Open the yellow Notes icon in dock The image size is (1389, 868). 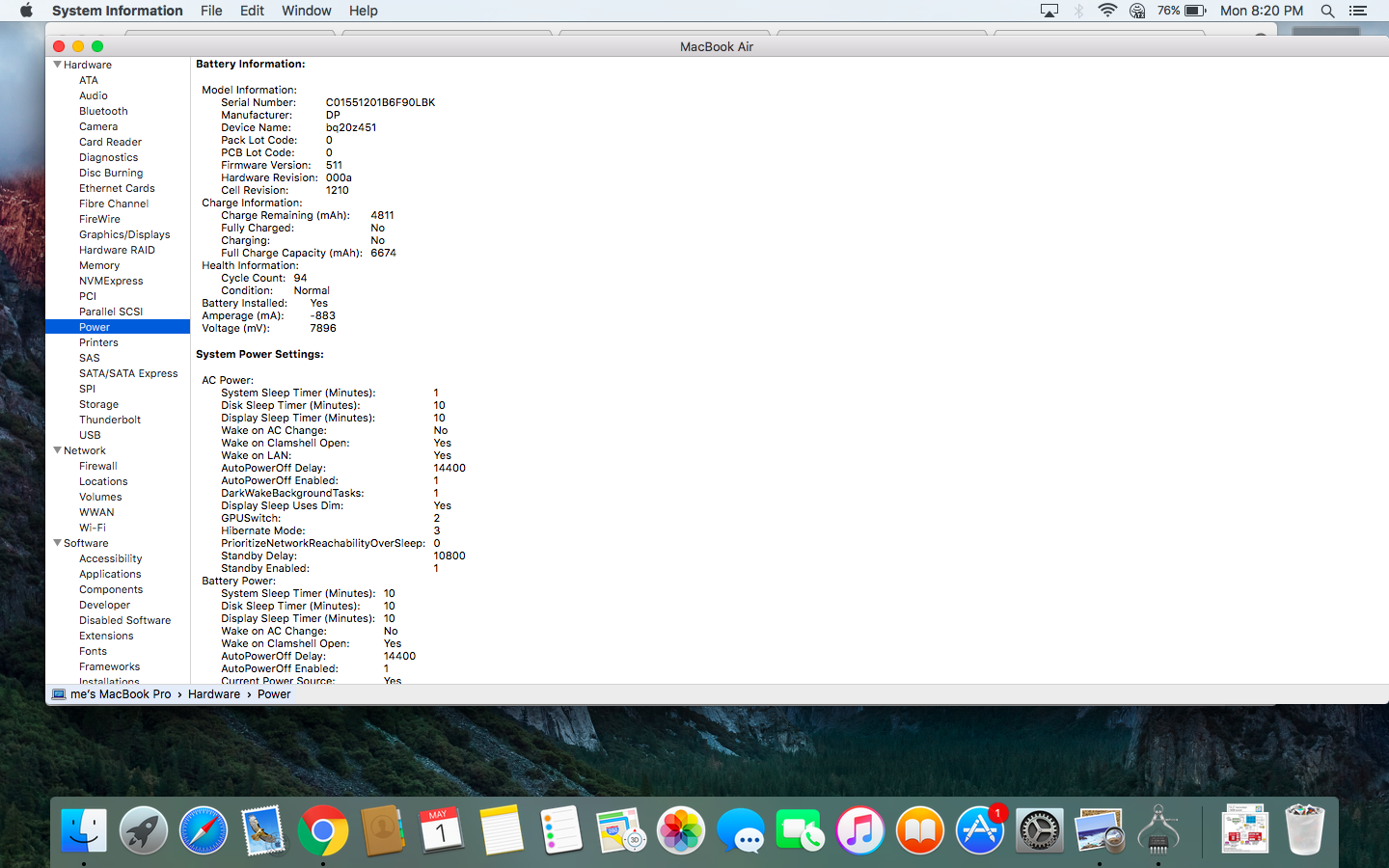coord(502,829)
